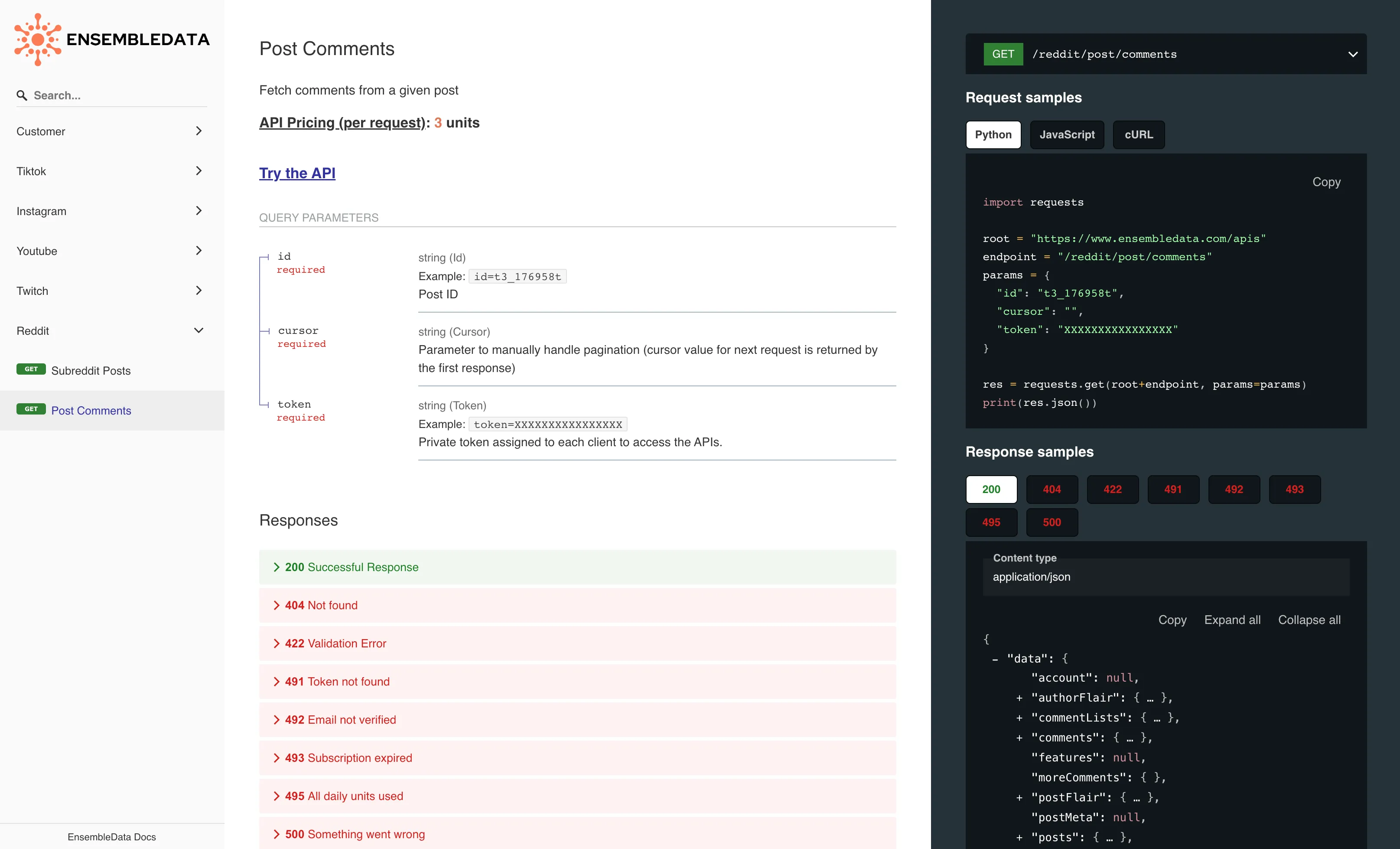The width and height of the screenshot is (1400, 849).
Task: Toggle the 491 response sample button
Action: pyautogui.click(x=1173, y=489)
